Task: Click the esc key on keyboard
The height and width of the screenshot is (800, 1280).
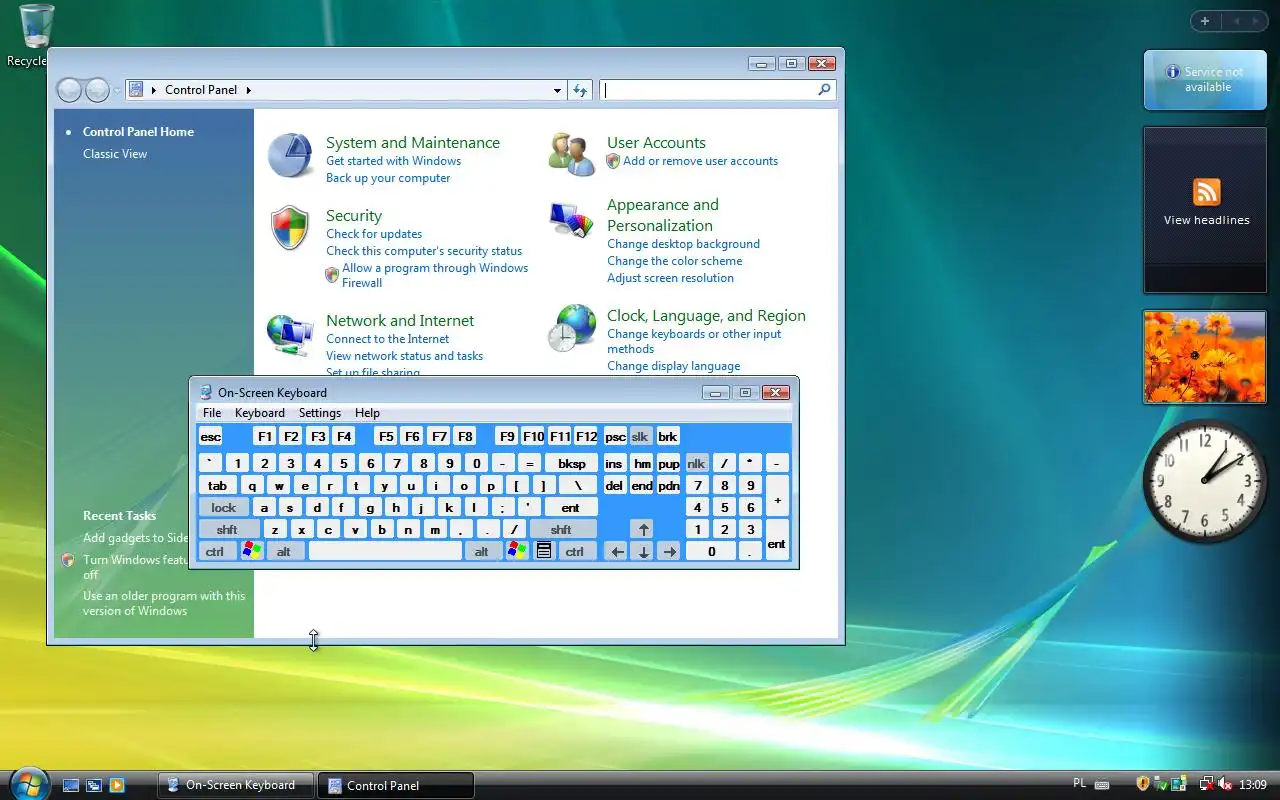Action: pos(210,436)
